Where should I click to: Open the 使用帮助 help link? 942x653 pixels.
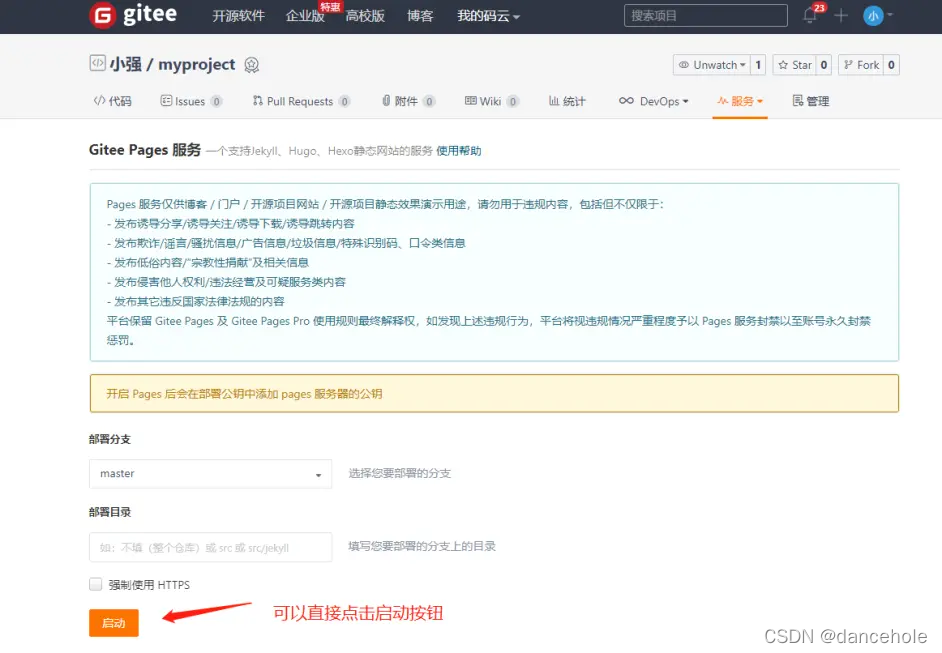pos(458,151)
